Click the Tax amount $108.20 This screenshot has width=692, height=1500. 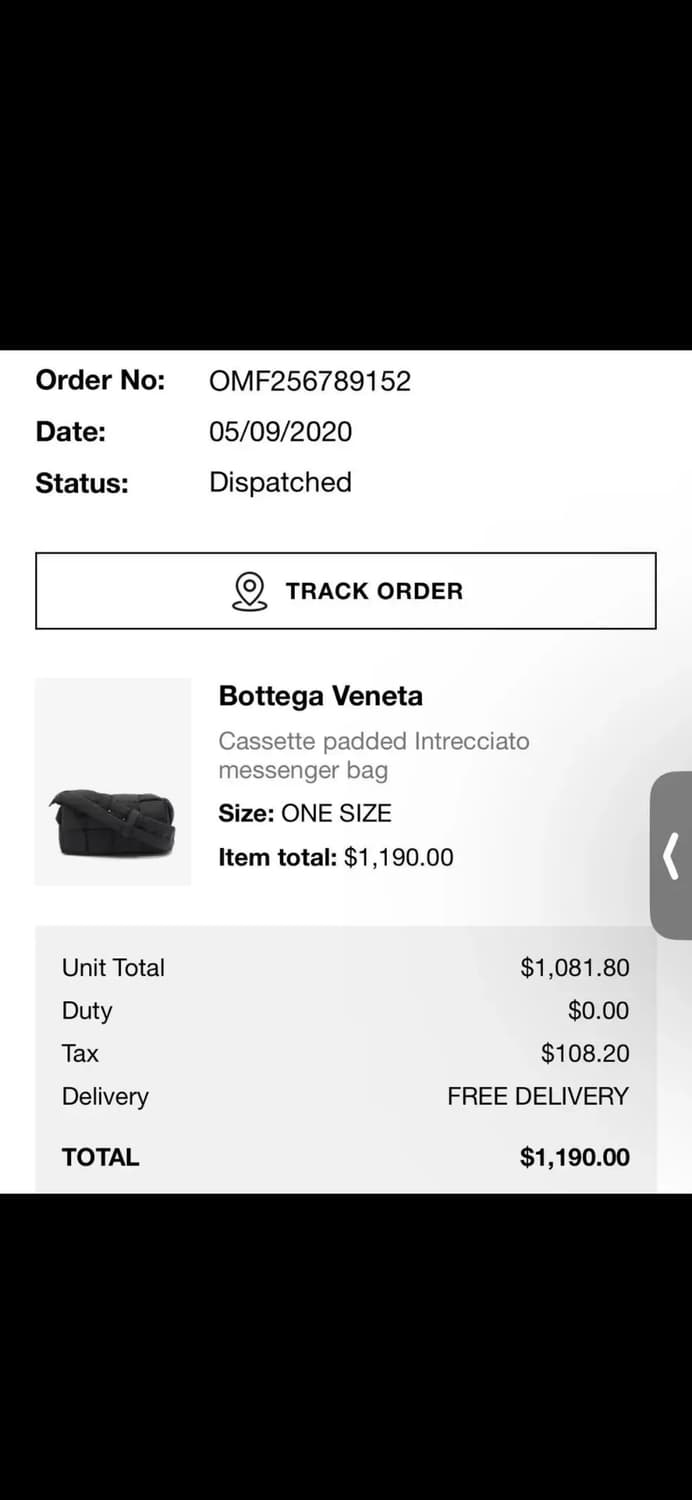tap(585, 1054)
